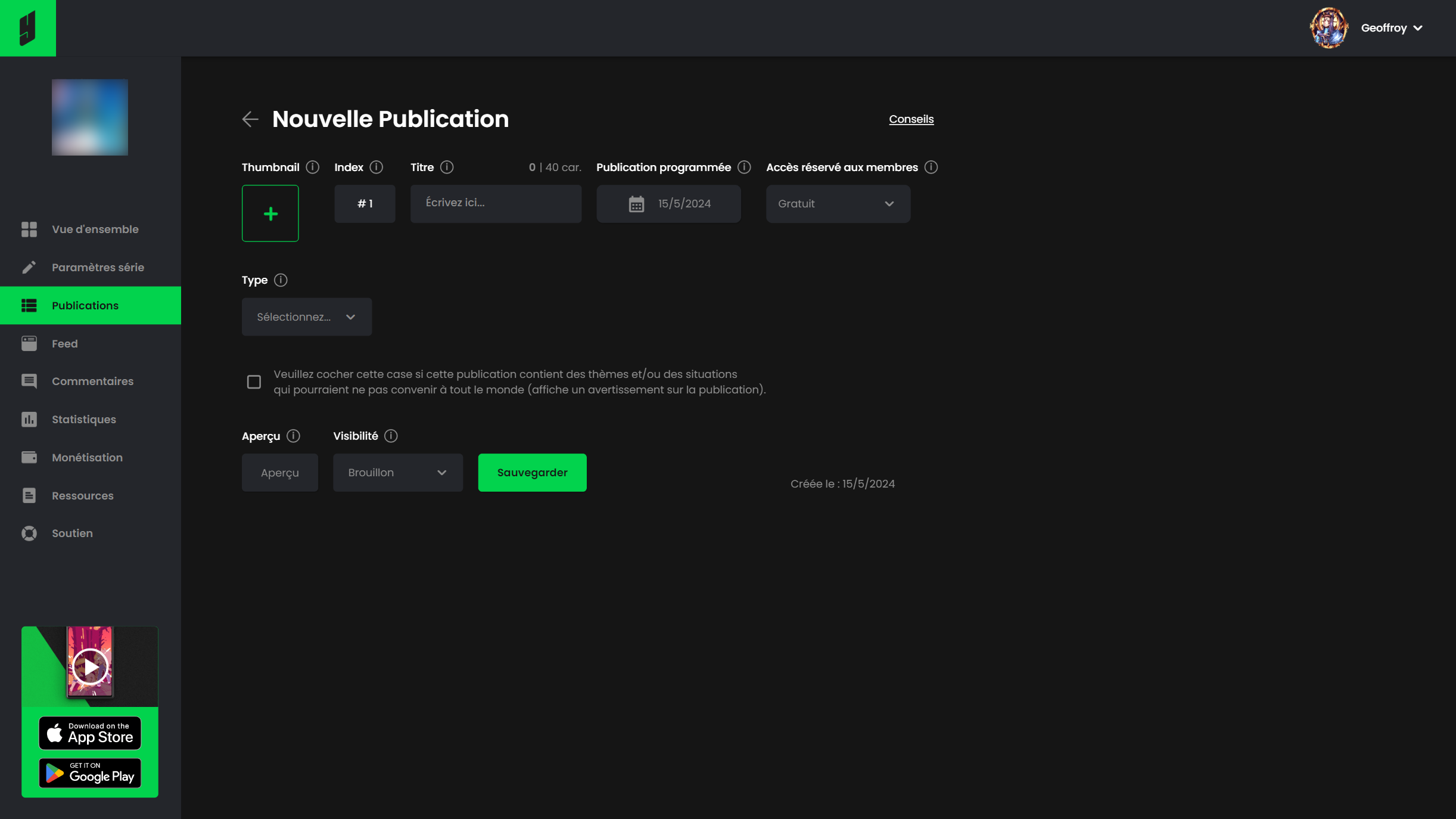1456x819 pixels.
Task: Click the green logo in top-left corner
Action: coord(28,28)
